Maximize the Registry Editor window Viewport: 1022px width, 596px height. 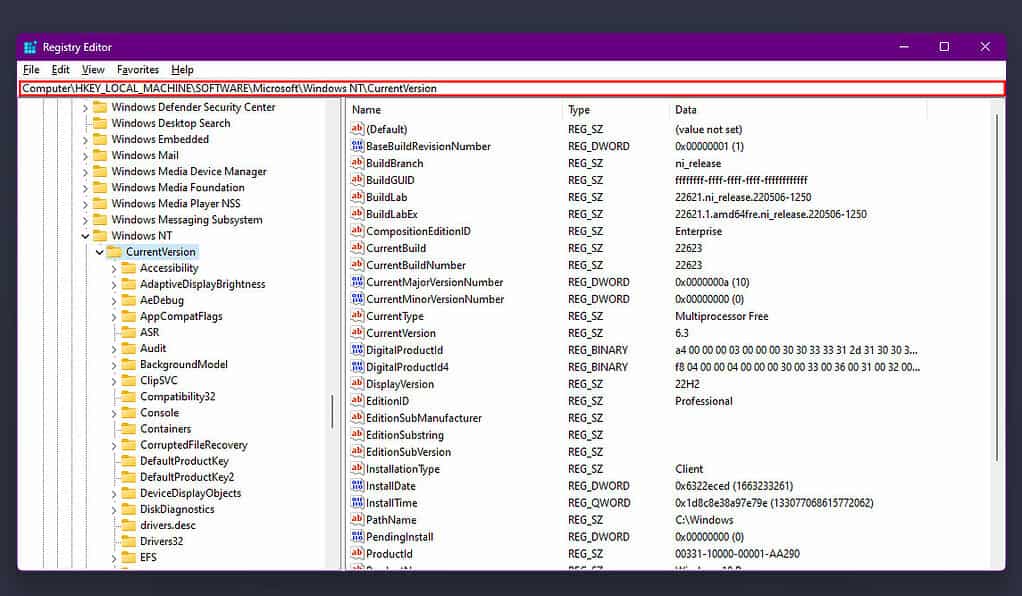coord(944,47)
